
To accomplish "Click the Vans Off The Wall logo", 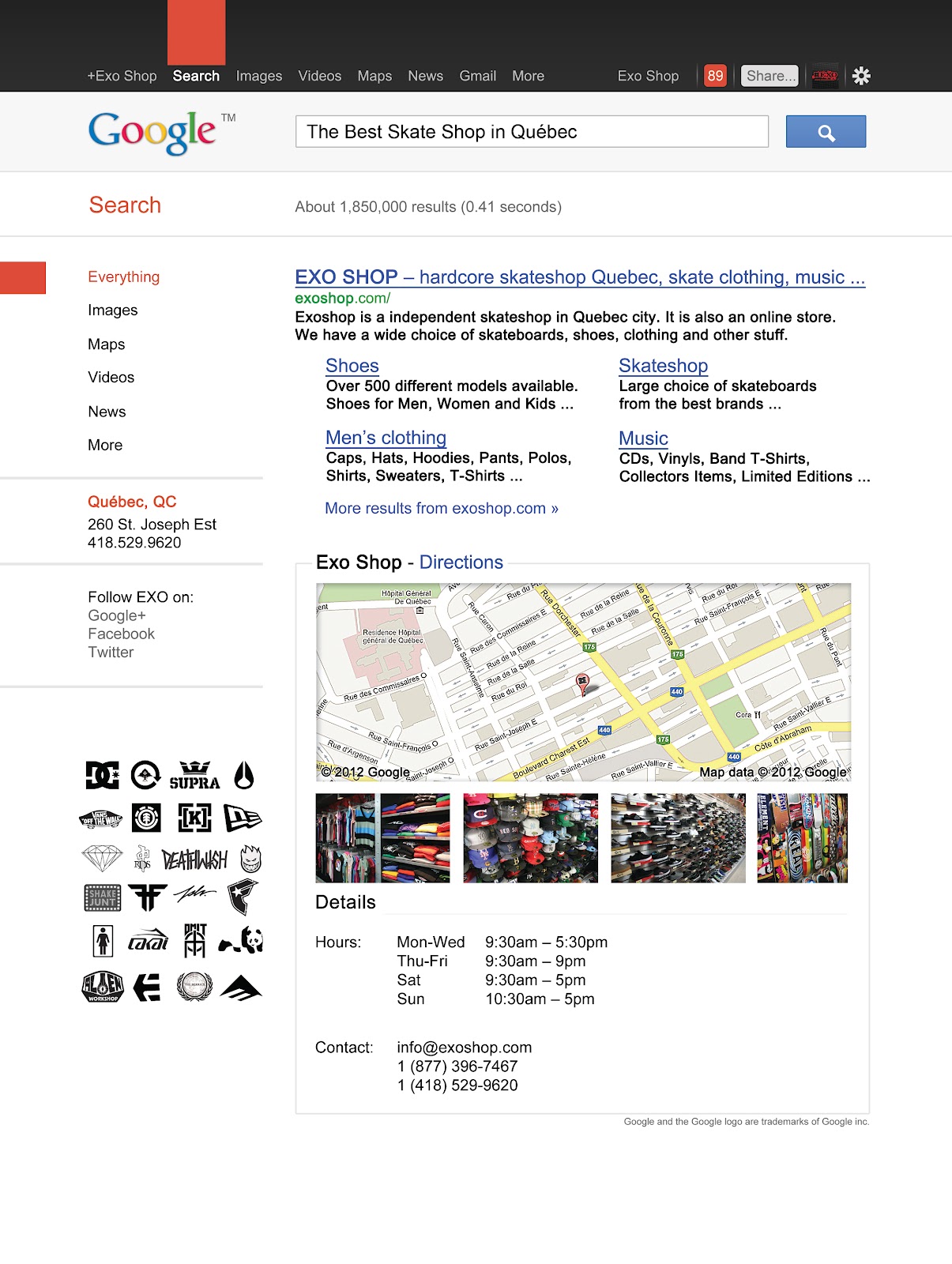I will pyautogui.click(x=101, y=818).
